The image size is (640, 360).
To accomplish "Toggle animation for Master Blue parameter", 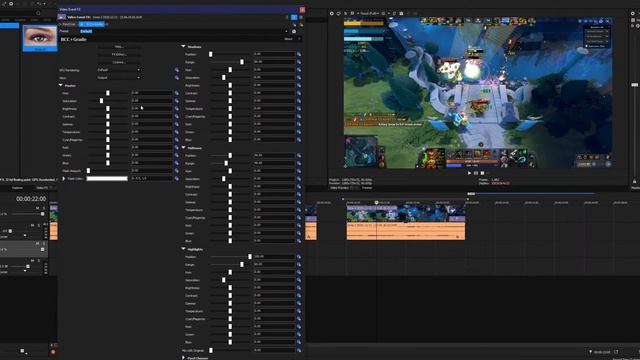I will pyautogui.click(x=177, y=163).
